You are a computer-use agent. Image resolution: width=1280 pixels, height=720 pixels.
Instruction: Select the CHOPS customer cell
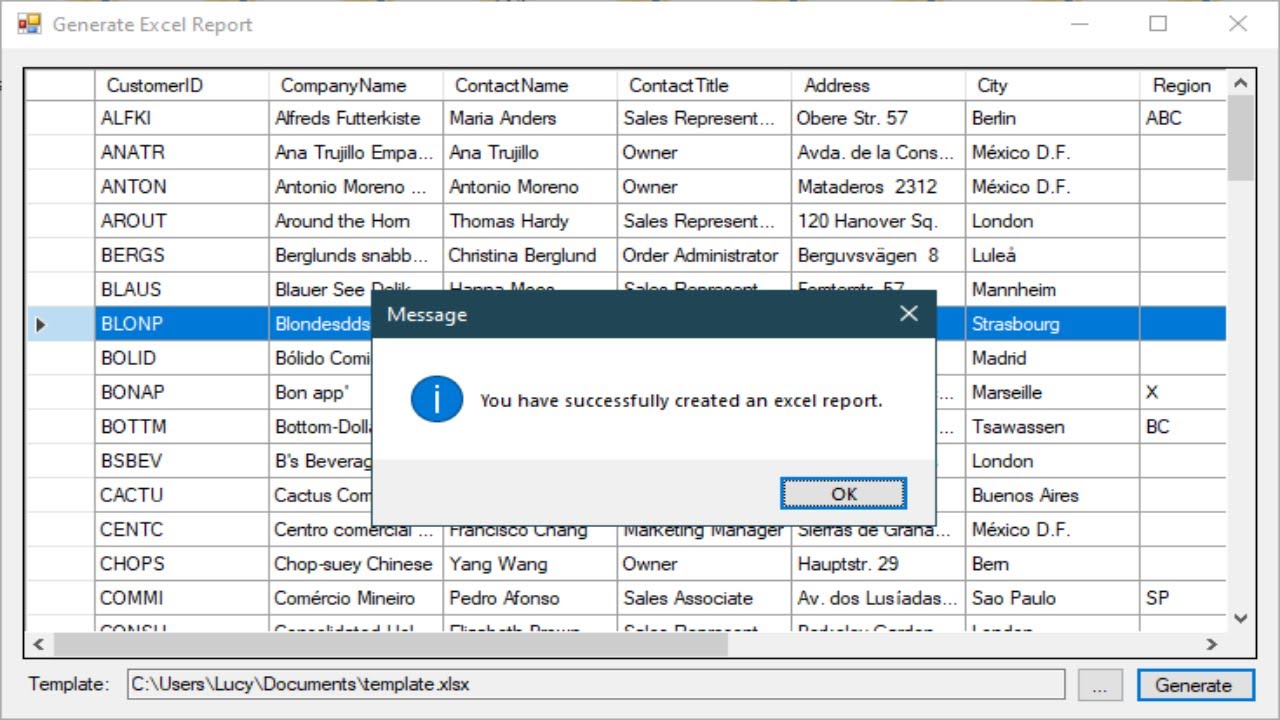(181, 563)
